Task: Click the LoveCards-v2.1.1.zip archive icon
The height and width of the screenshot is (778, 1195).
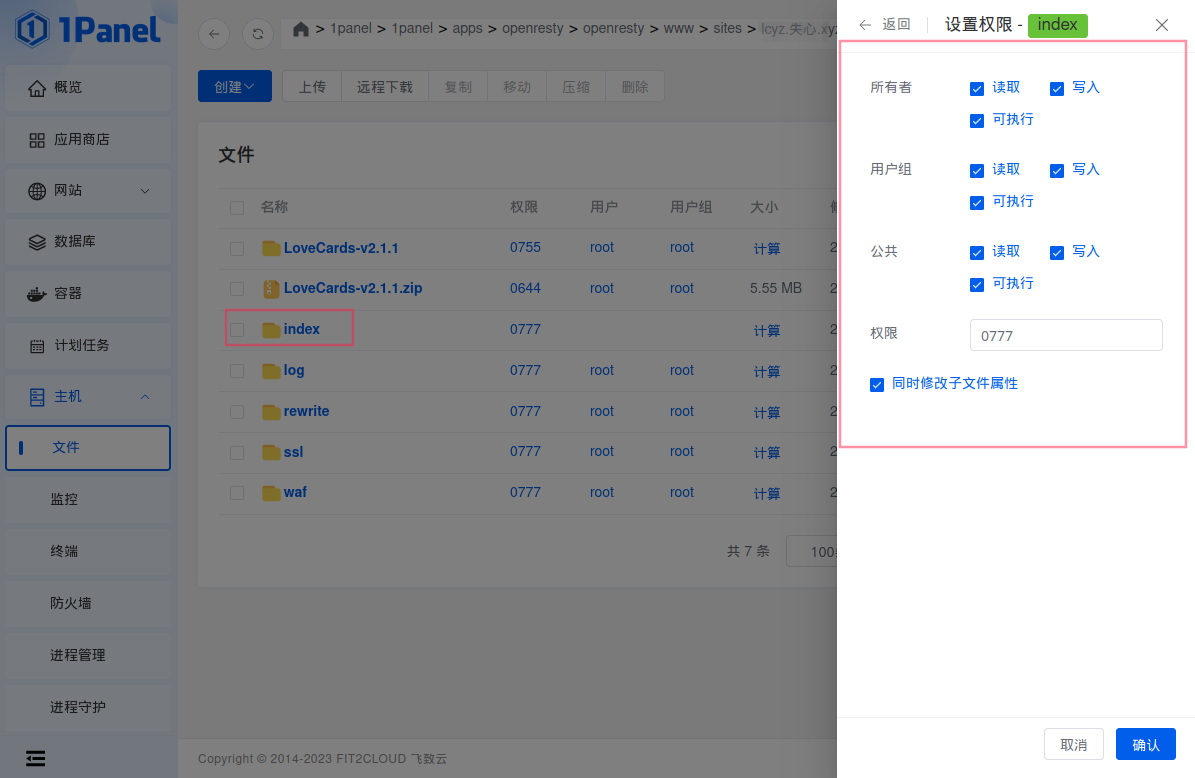Action: pyautogui.click(x=271, y=289)
